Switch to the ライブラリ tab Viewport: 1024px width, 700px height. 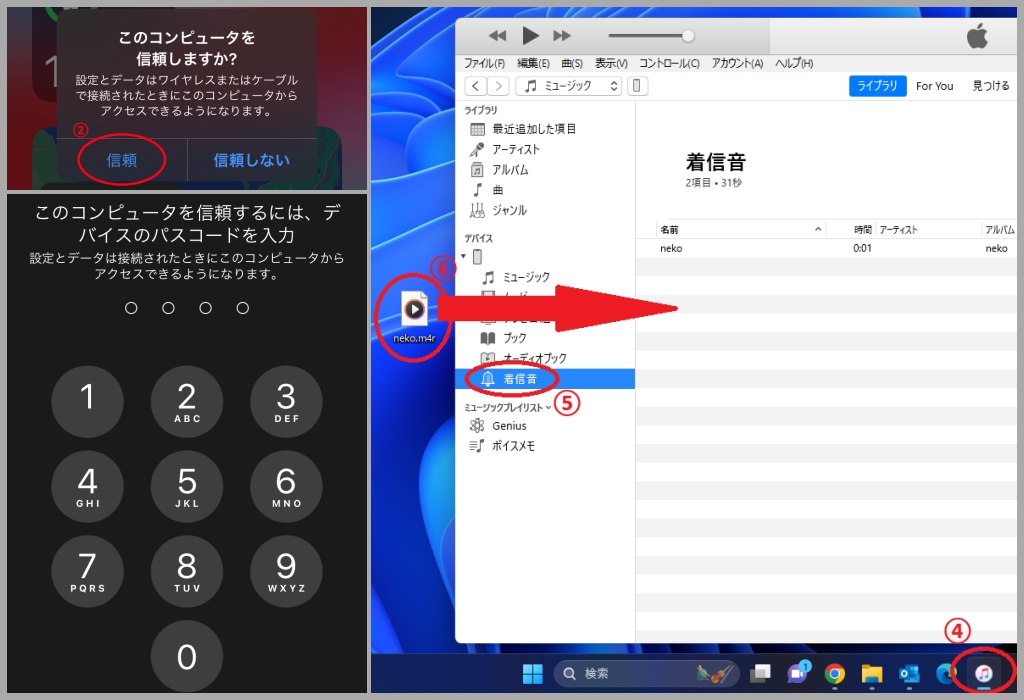(x=877, y=86)
